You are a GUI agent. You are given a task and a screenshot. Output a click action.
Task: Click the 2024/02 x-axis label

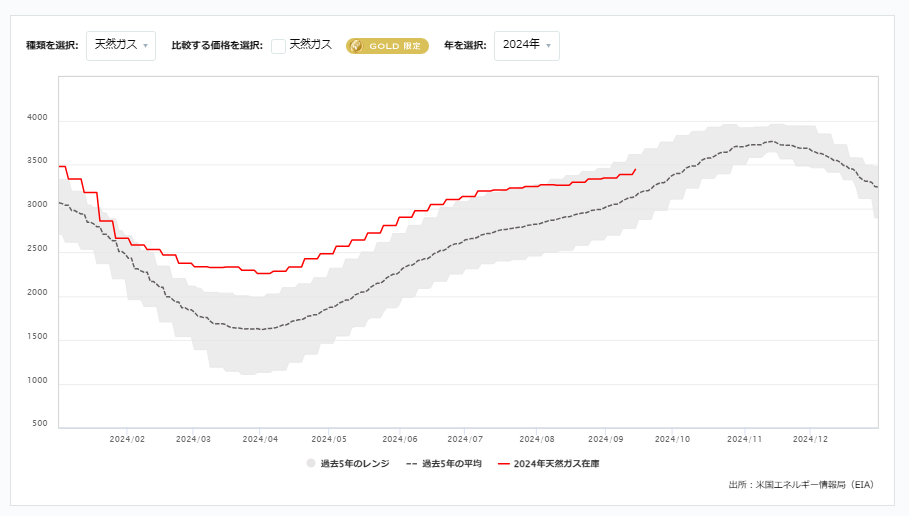pos(127,439)
